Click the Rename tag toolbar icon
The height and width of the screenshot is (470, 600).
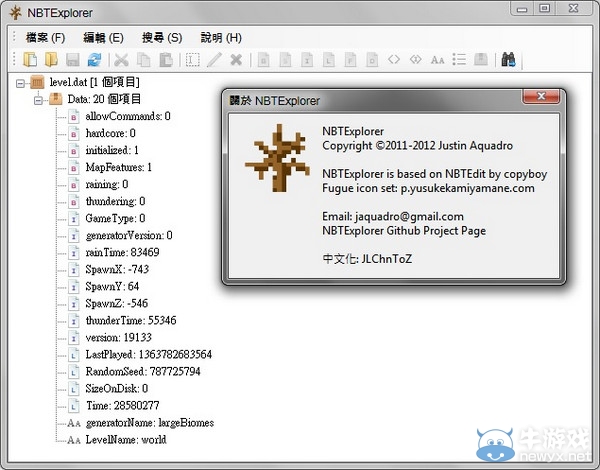(x=192, y=60)
